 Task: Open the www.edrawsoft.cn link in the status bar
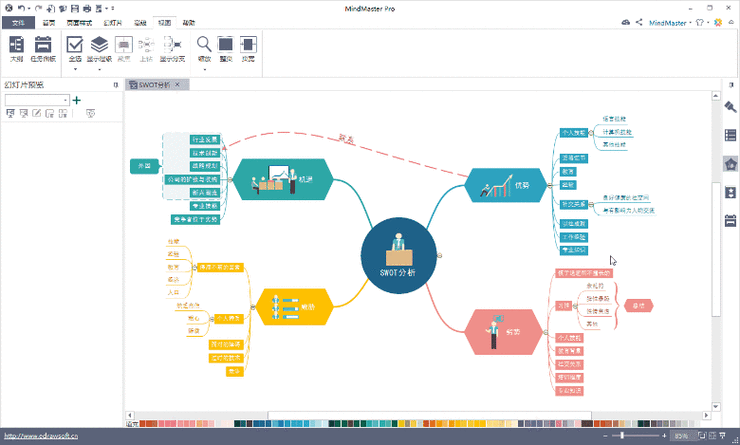click(41, 436)
